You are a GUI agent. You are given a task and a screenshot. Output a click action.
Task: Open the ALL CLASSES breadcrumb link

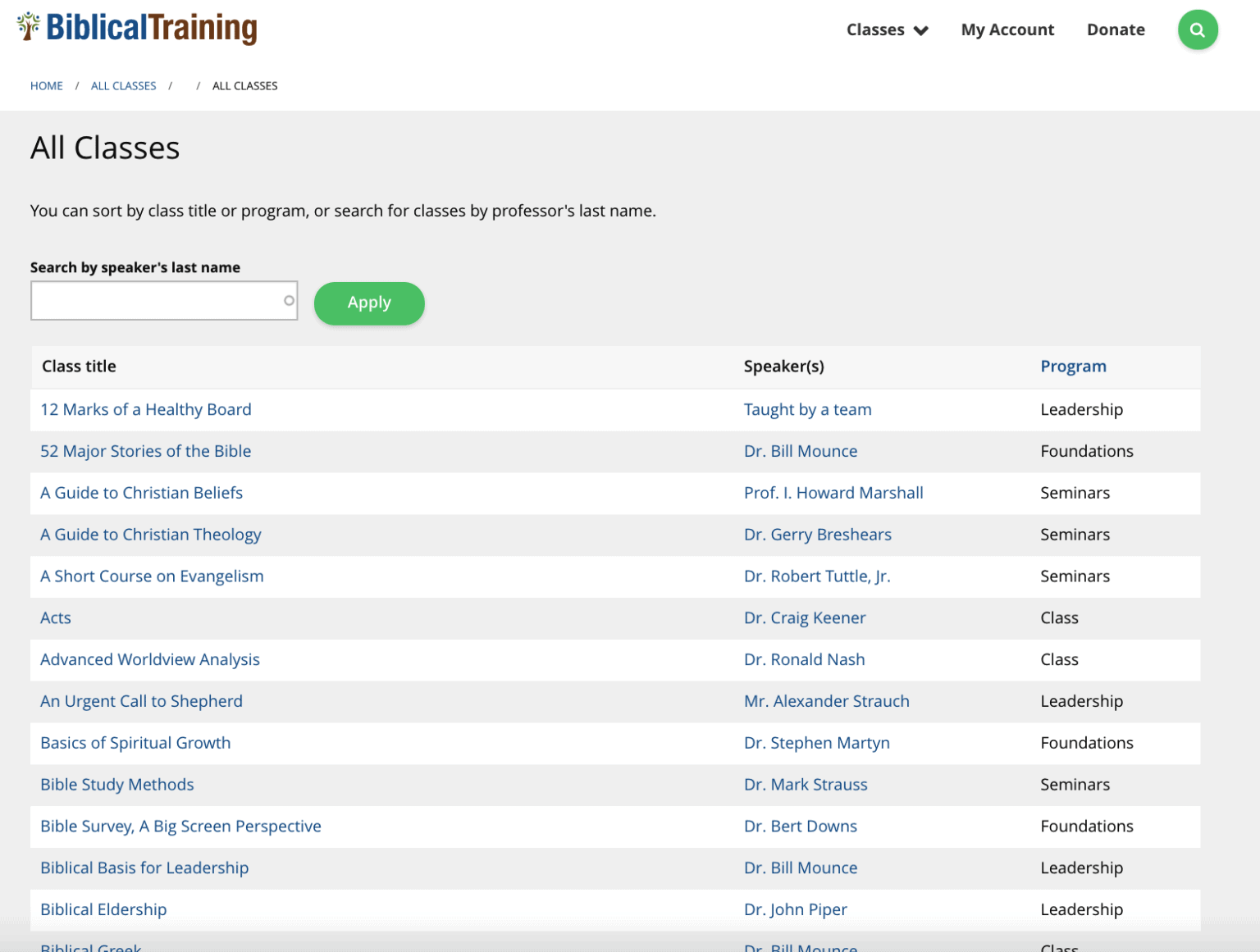click(x=123, y=85)
